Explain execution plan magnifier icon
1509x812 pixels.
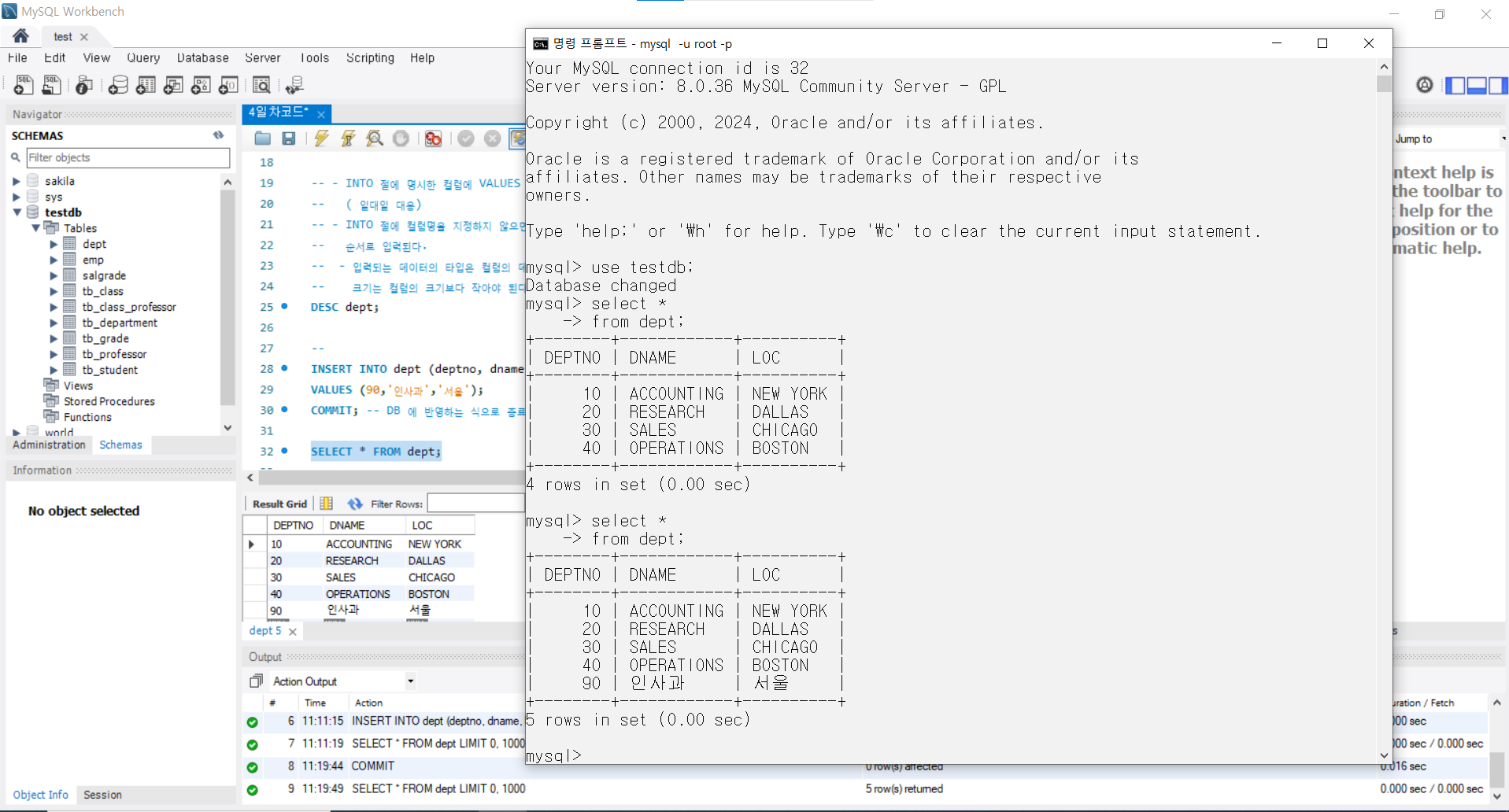375,138
